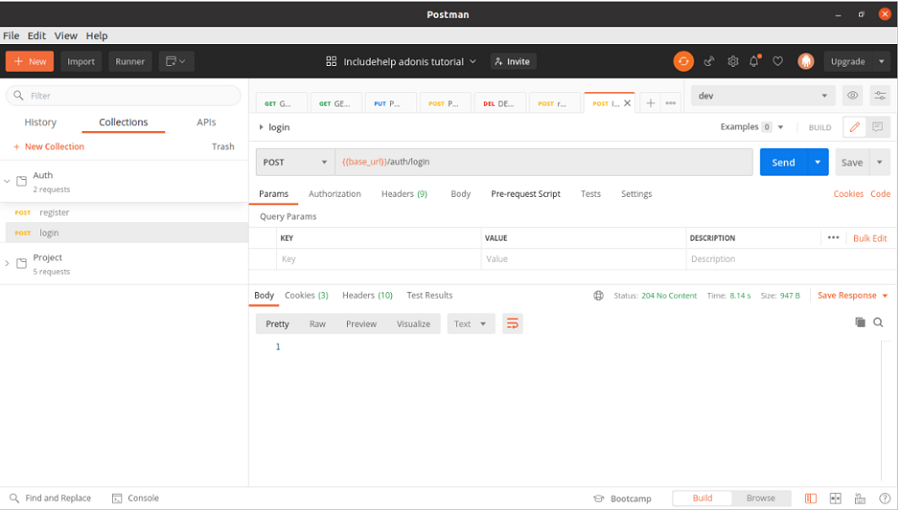Open notifications bell icon
The width and height of the screenshot is (900, 510).
(x=754, y=61)
